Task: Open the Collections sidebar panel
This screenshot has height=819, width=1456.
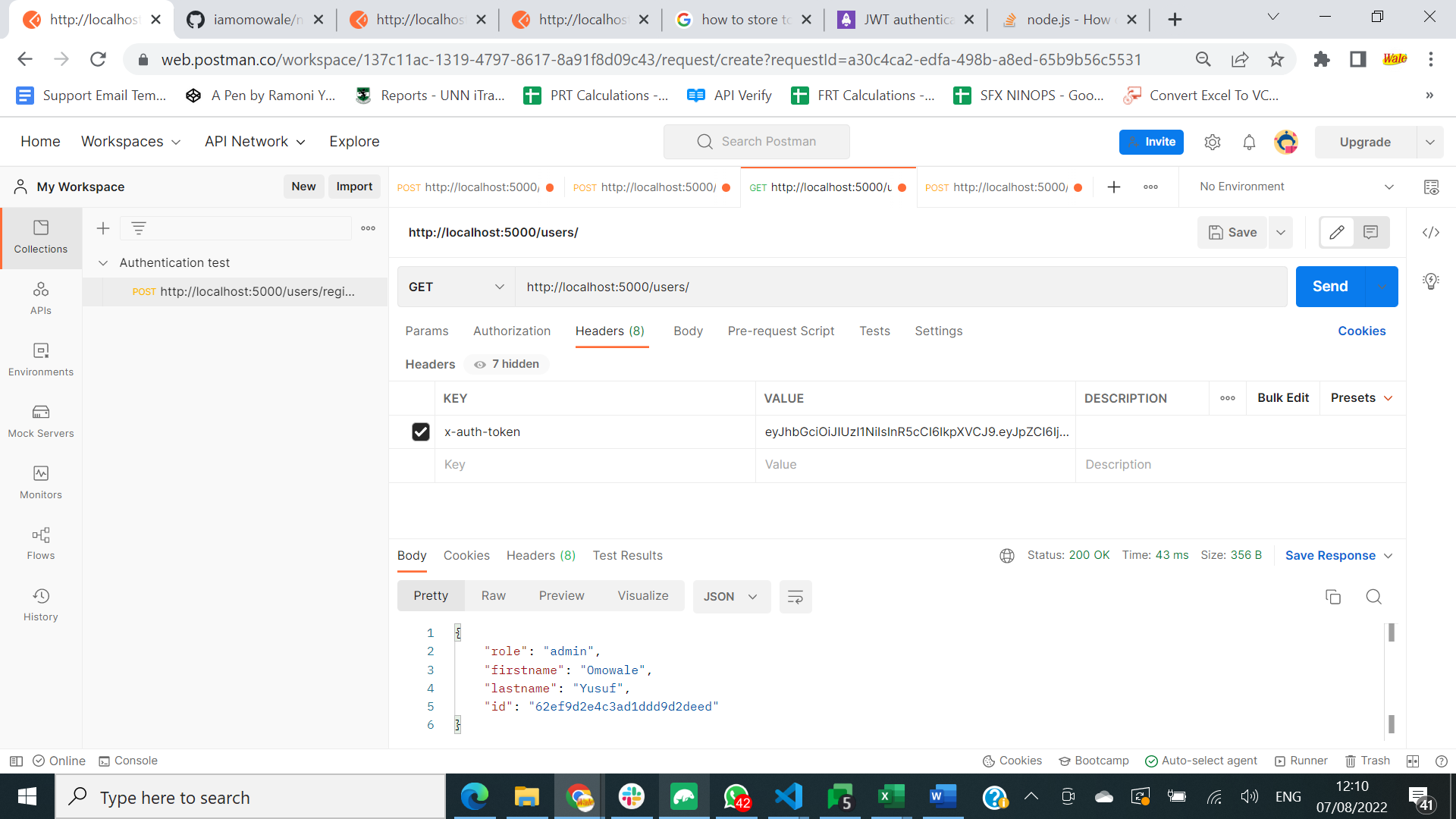Action: [x=40, y=237]
